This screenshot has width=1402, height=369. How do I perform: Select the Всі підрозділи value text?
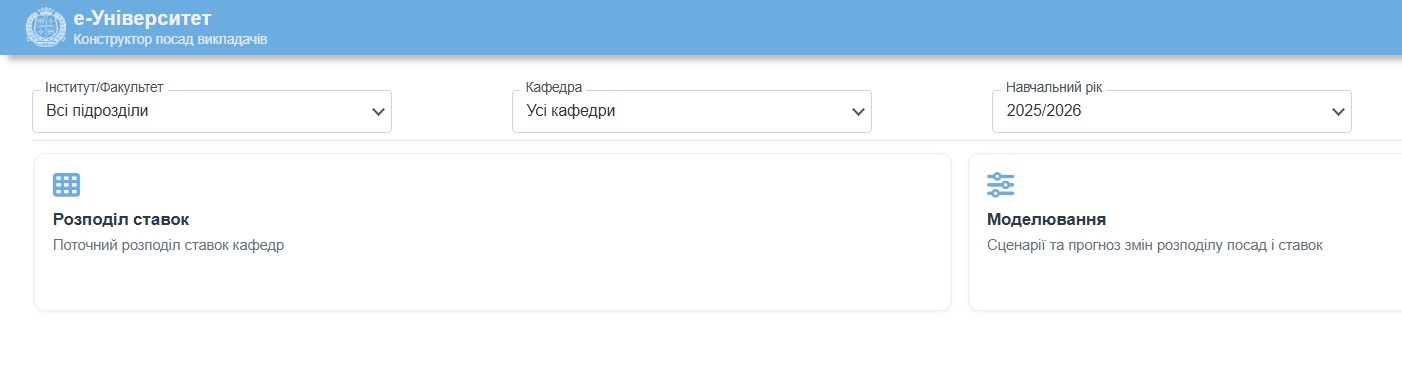tap(98, 111)
